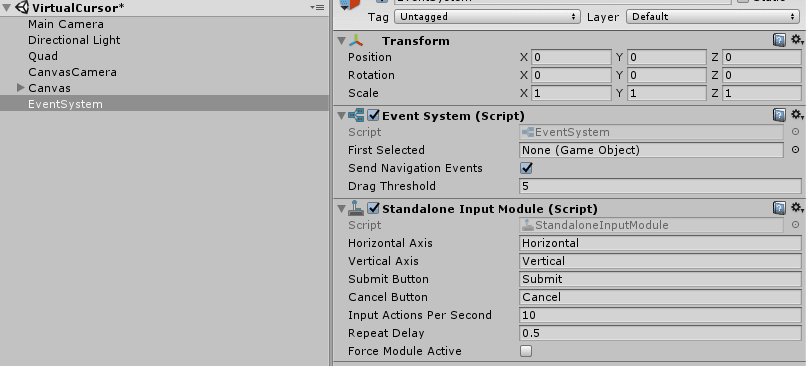The height and width of the screenshot is (366, 806).
Task: Open object picker for First Selected
Action: 795,150
